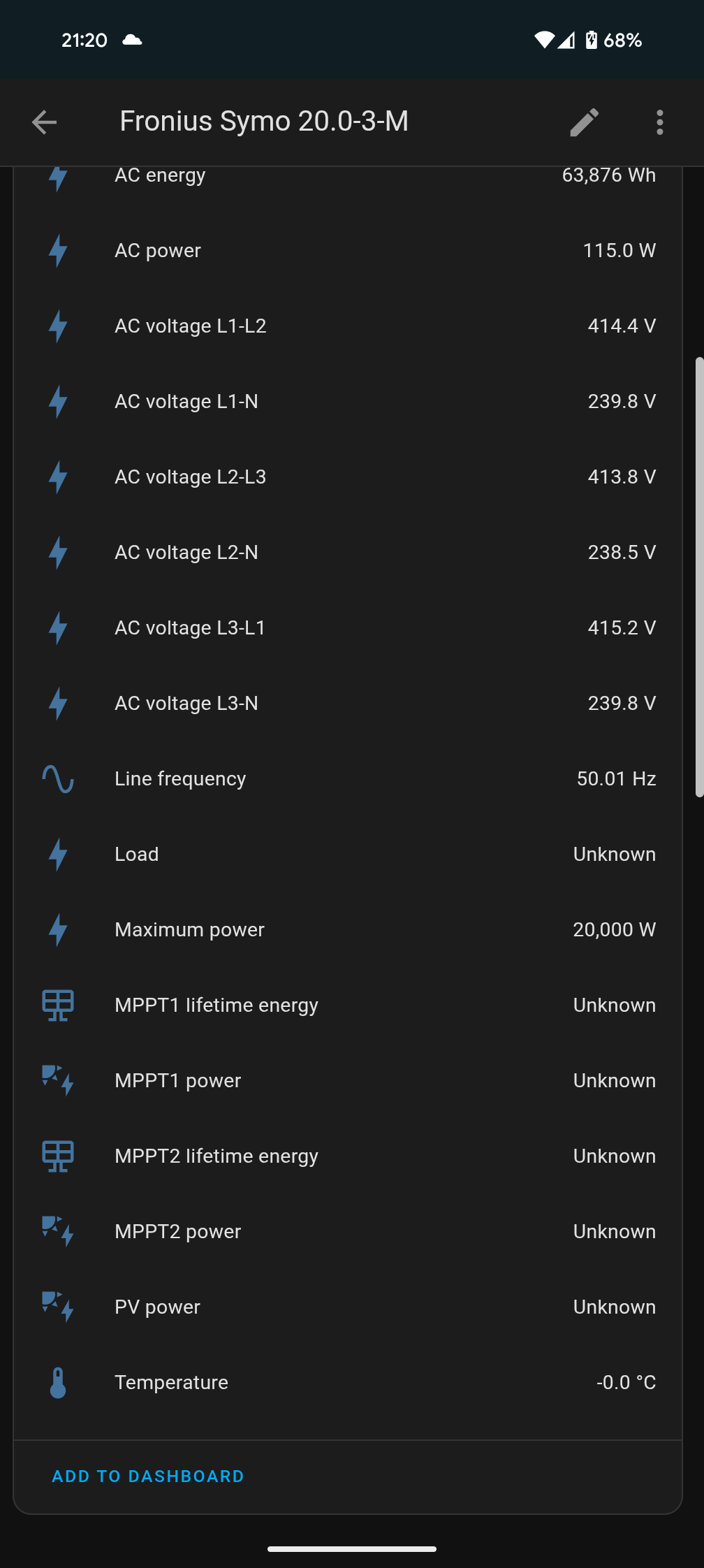
Task: Tap the Temperature thermometer icon
Action: 58,1382
